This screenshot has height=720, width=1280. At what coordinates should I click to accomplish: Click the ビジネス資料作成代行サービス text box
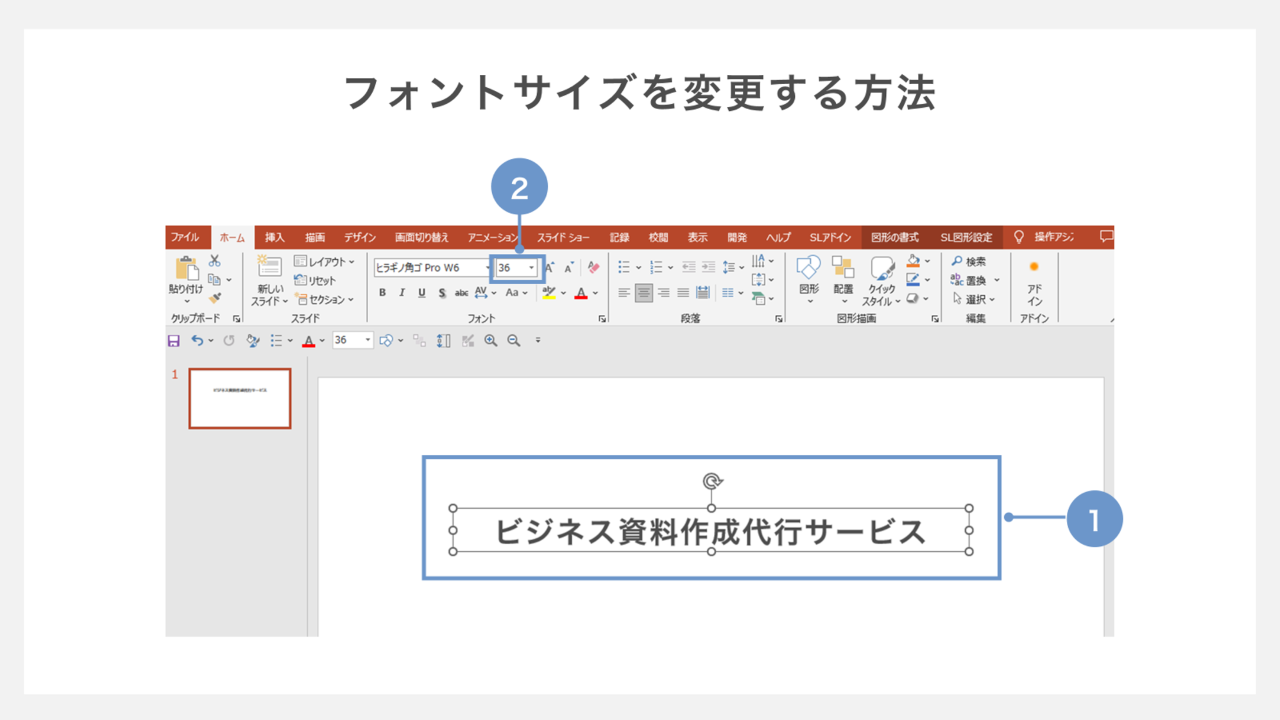tap(711, 530)
